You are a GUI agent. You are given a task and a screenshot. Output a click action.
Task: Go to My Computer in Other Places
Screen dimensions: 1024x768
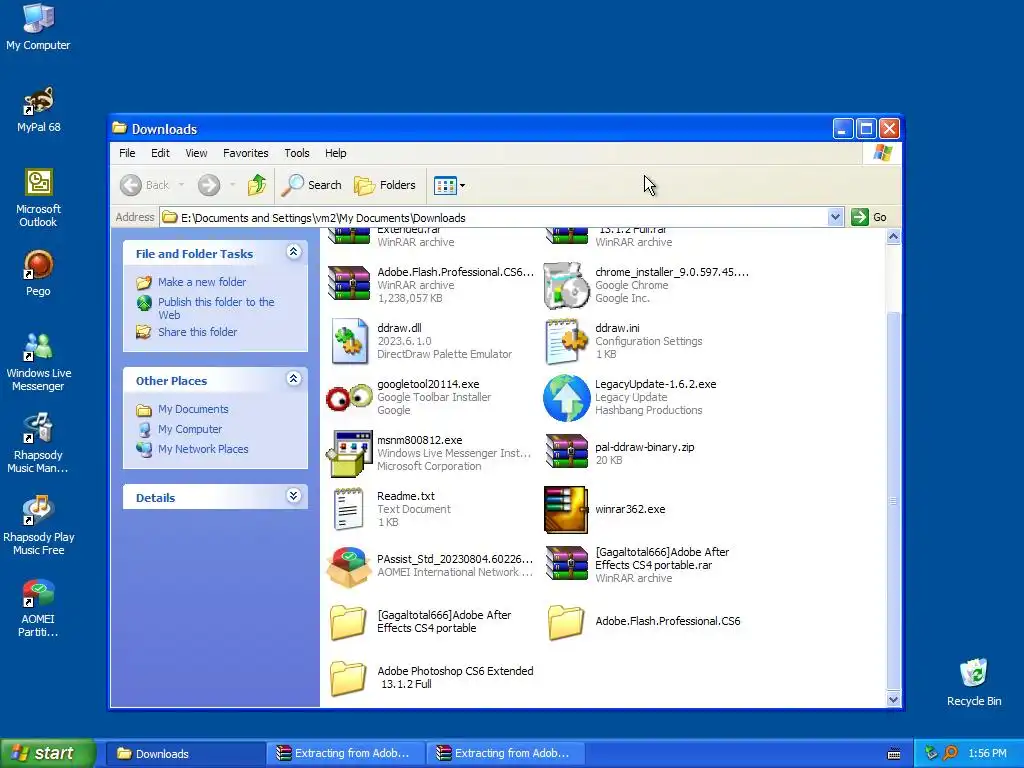tap(190, 429)
